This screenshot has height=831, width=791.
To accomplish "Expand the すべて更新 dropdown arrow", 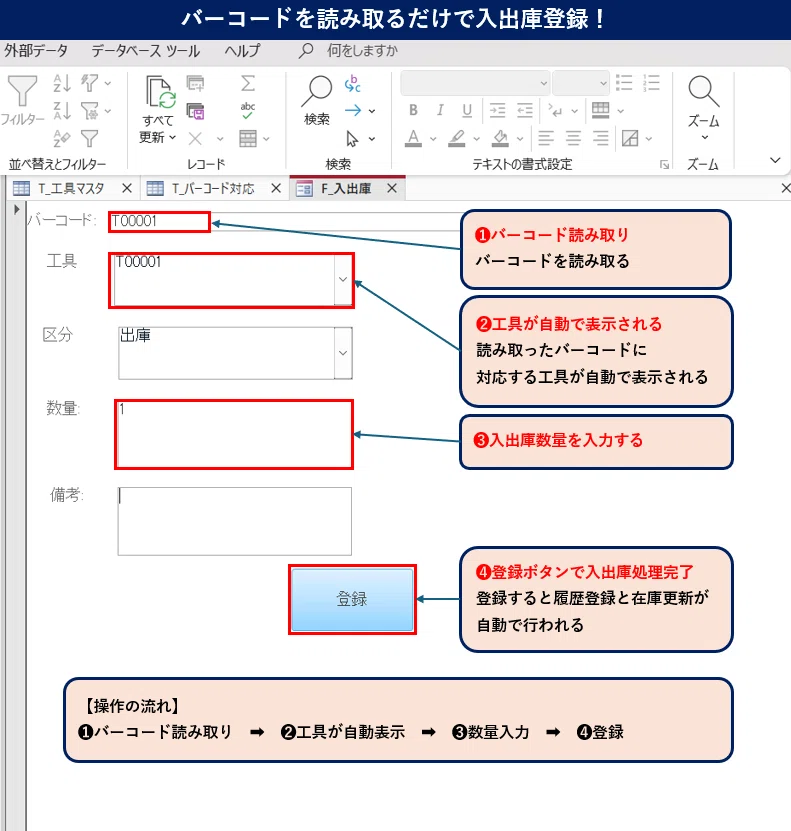I will tap(173, 137).
